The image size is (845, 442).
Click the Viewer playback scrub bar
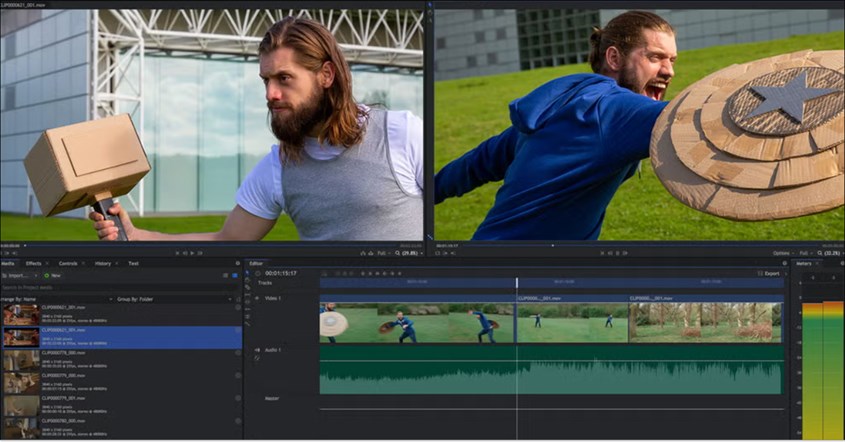click(x=640, y=245)
